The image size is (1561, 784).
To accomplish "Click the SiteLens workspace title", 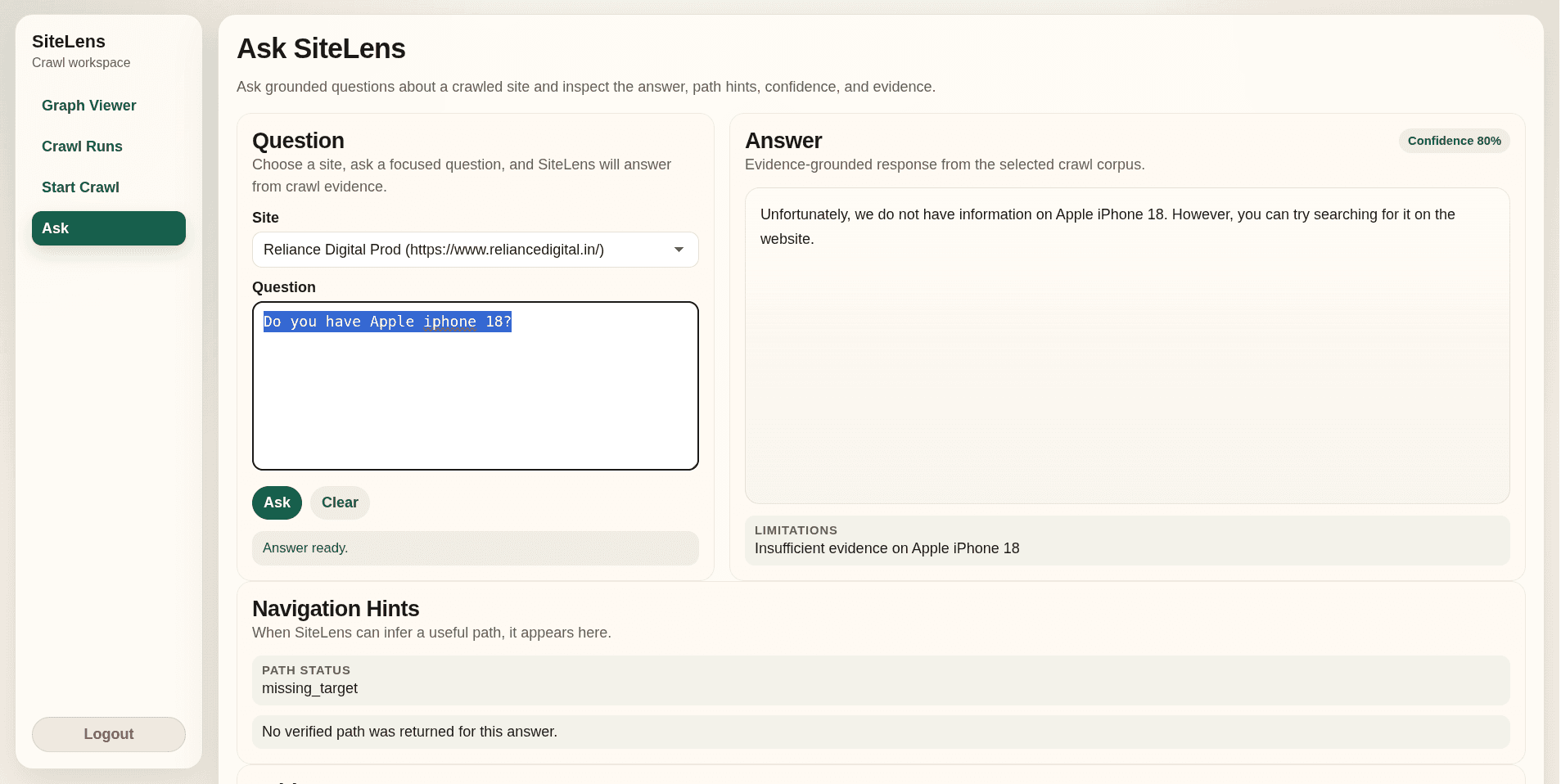I will tap(69, 42).
